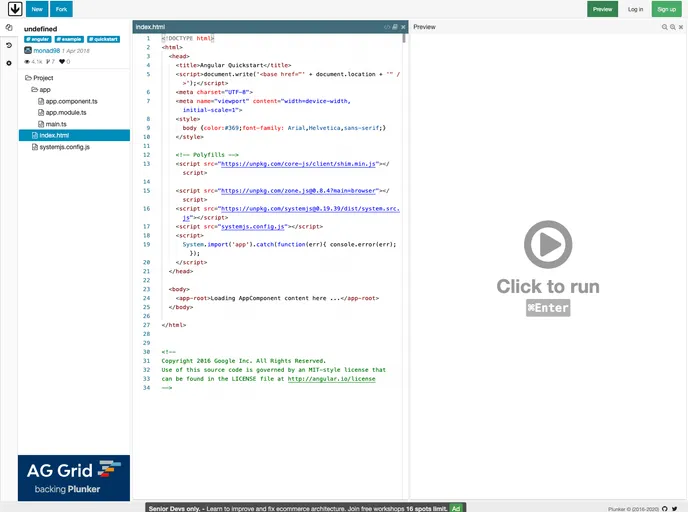
Task: Select systemjs.config.js in file tree
Action: (x=64, y=147)
